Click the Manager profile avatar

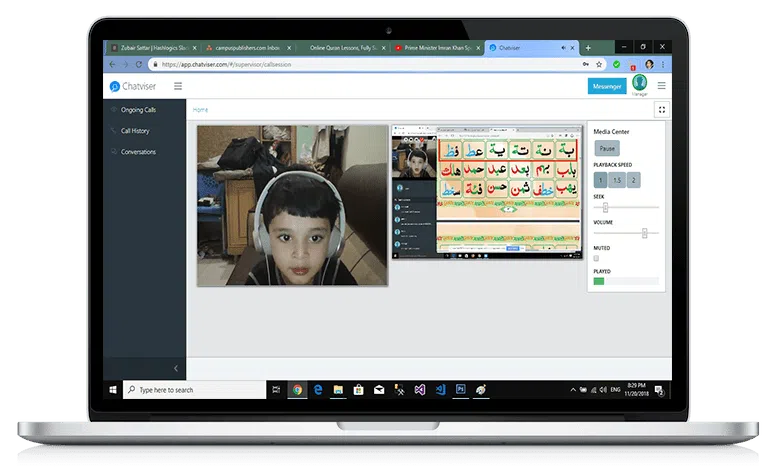click(639, 85)
